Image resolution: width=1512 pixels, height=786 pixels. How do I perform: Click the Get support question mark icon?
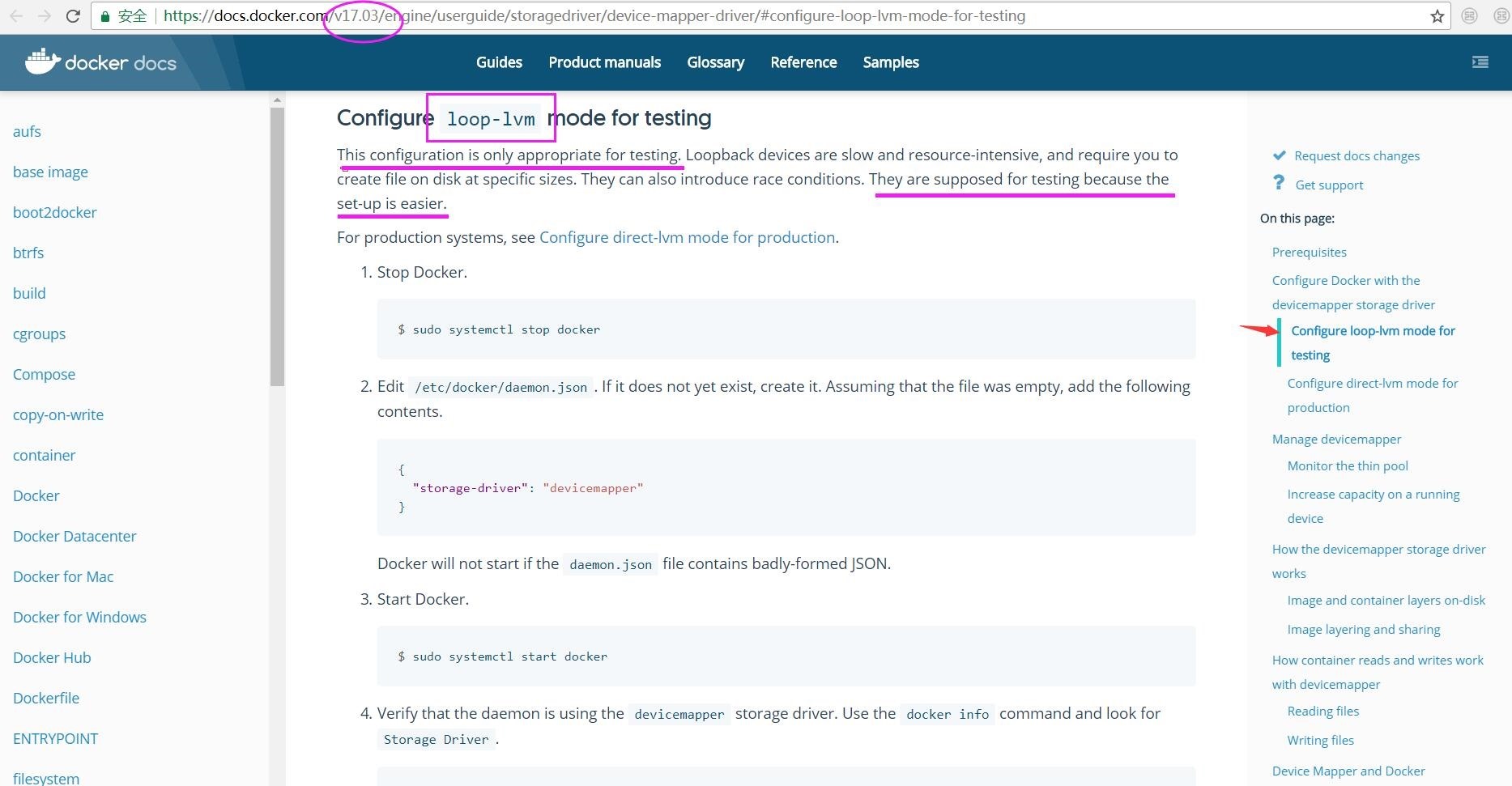click(x=1279, y=183)
